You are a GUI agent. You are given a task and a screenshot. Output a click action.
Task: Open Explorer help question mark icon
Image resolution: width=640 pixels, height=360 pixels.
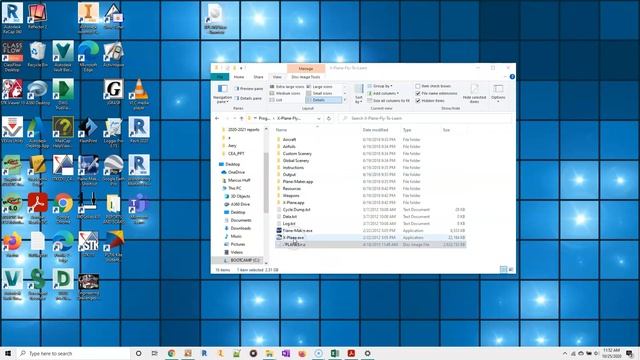click(512, 77)
